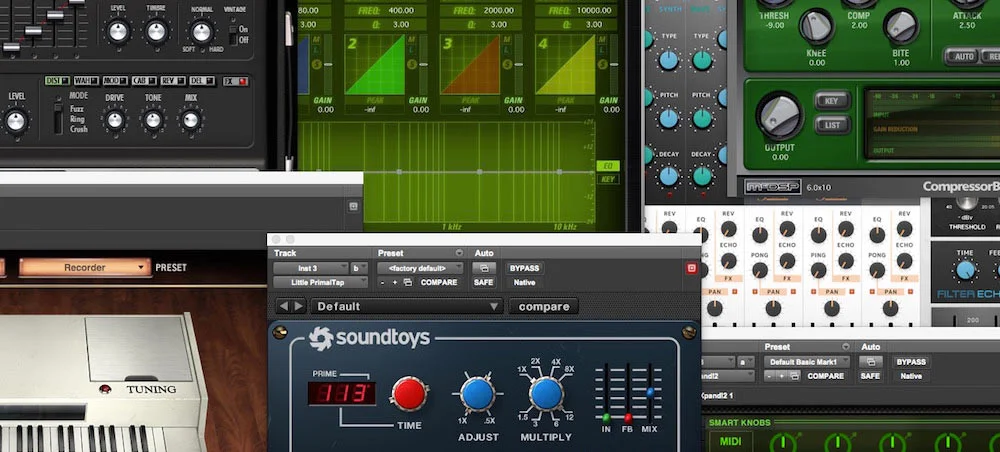
Task: Click SAFE in the PrimalTap window
Action: pyautogui.click(x=484, y=282)
